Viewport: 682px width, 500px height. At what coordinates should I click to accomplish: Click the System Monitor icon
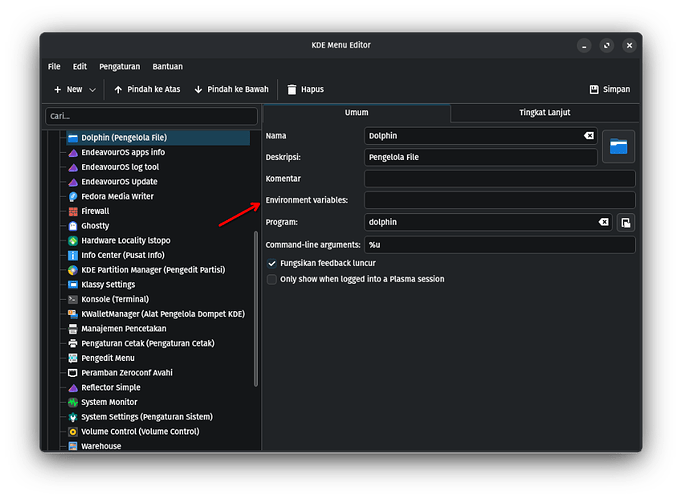73,403
